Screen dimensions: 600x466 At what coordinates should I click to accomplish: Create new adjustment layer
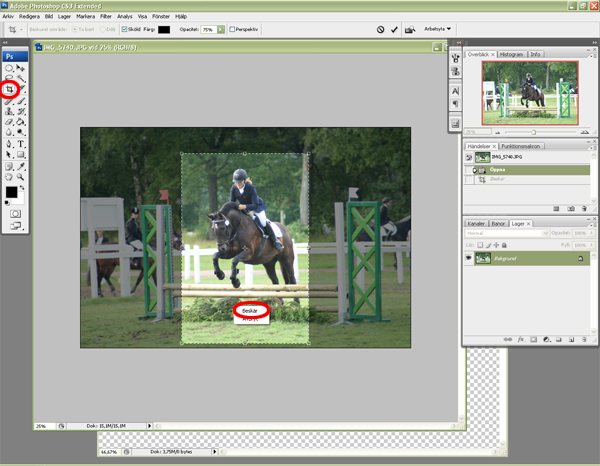(x=546, y=339)
